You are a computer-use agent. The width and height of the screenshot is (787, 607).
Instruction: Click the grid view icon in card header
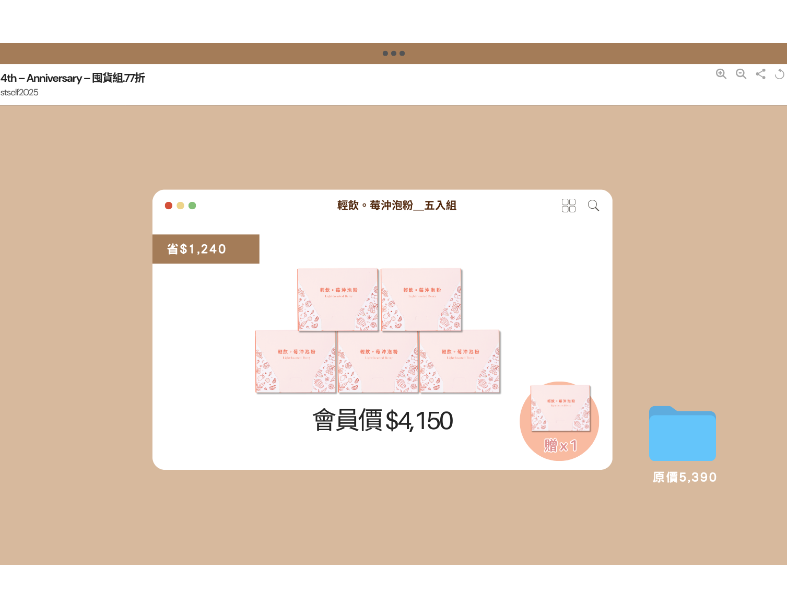[x=569, y=205]
